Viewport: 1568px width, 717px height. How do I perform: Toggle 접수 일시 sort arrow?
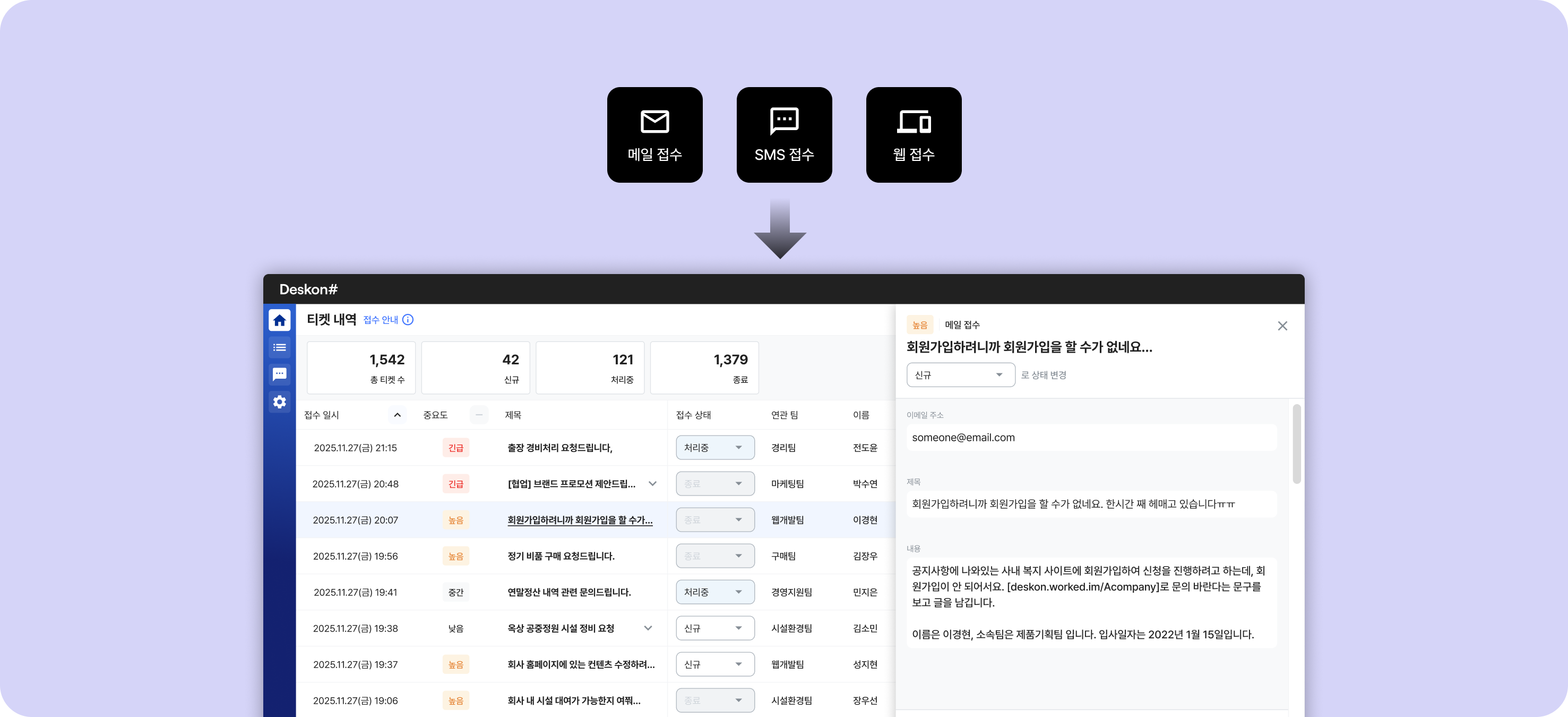coord(398,415)
